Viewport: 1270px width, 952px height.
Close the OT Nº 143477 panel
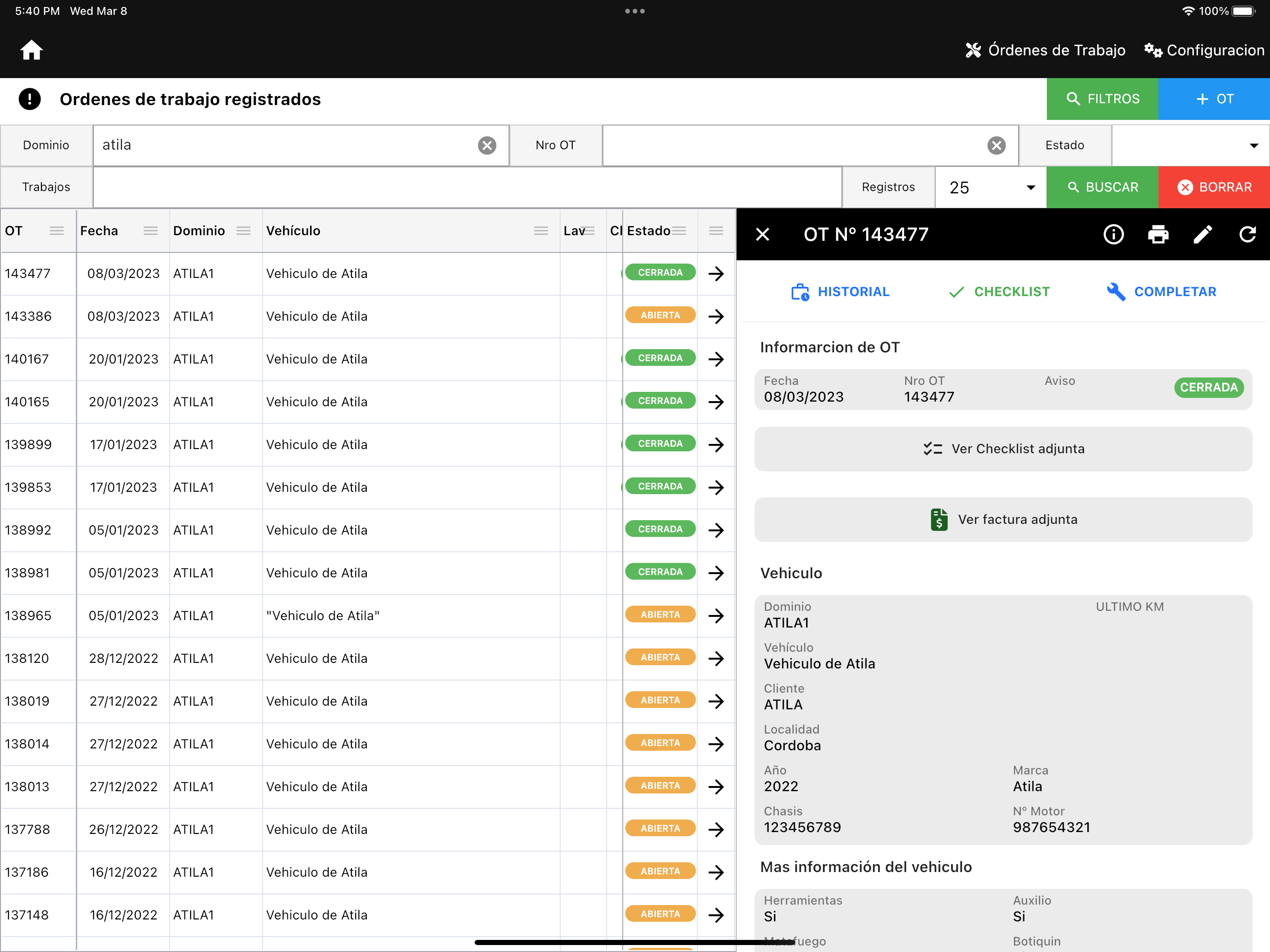[x=762, y=234]
